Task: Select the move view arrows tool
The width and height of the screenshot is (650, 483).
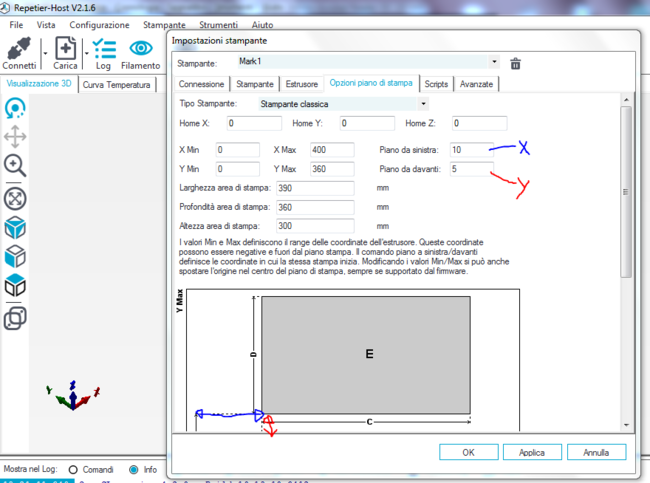Action: [15, 137]
